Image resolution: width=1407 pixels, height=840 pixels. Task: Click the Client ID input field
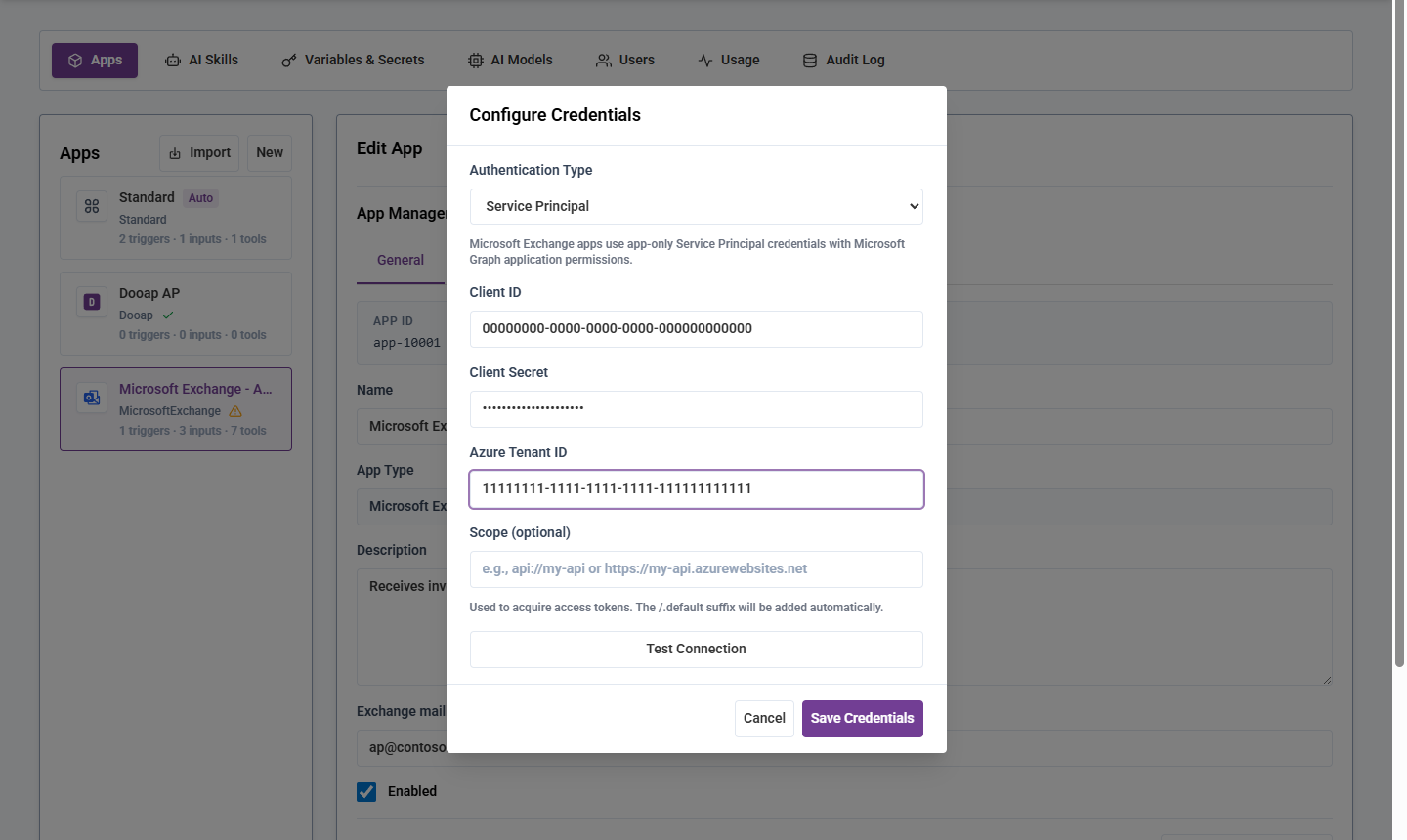point(697,329)
